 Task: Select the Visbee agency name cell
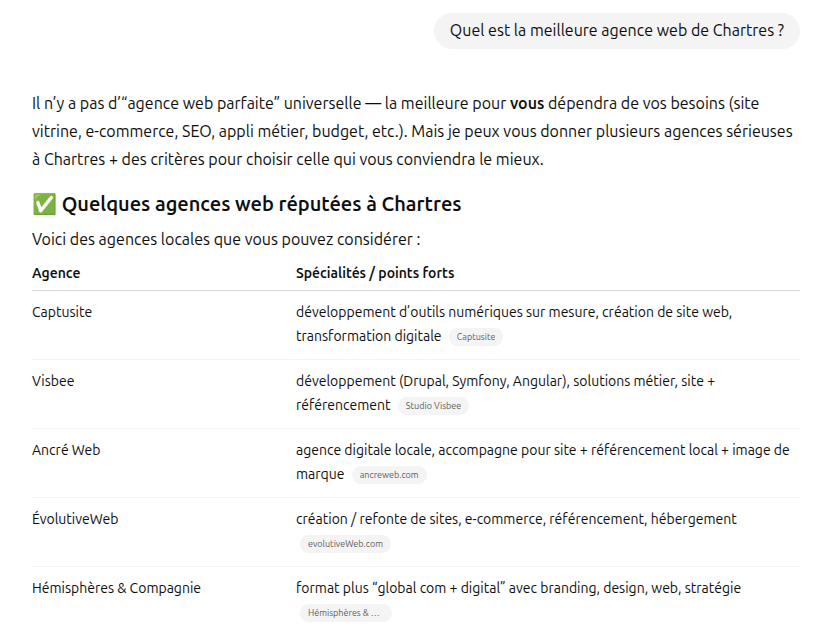[53, 381]
